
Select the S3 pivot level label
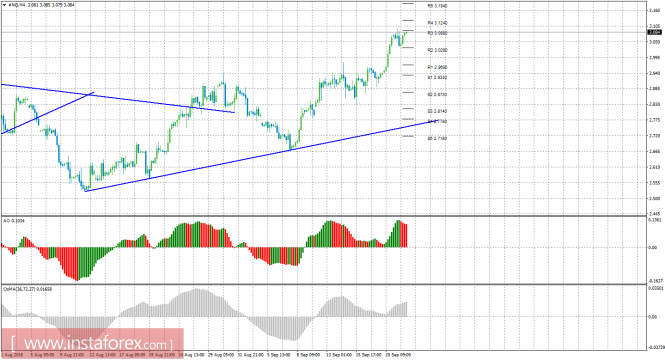click(437, 111)
